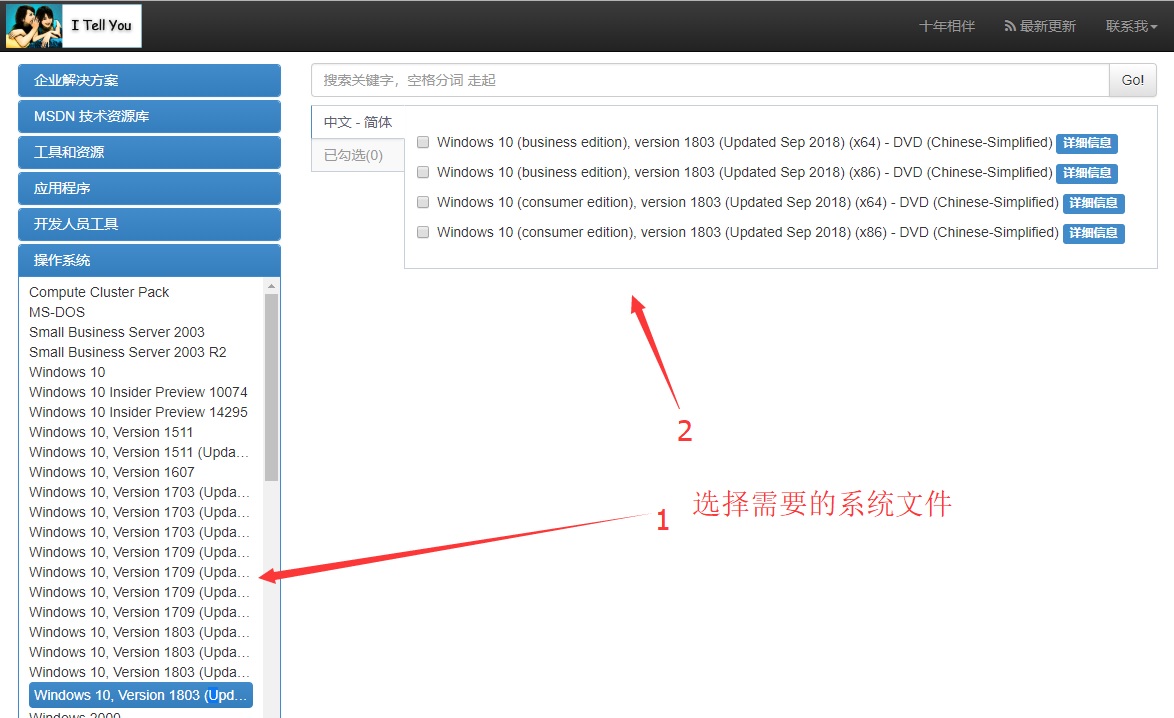Expand the 企业解决方案 category panel
This screenshot has width=1174, height=718.
pyautogui.click(x=149, y=80)
